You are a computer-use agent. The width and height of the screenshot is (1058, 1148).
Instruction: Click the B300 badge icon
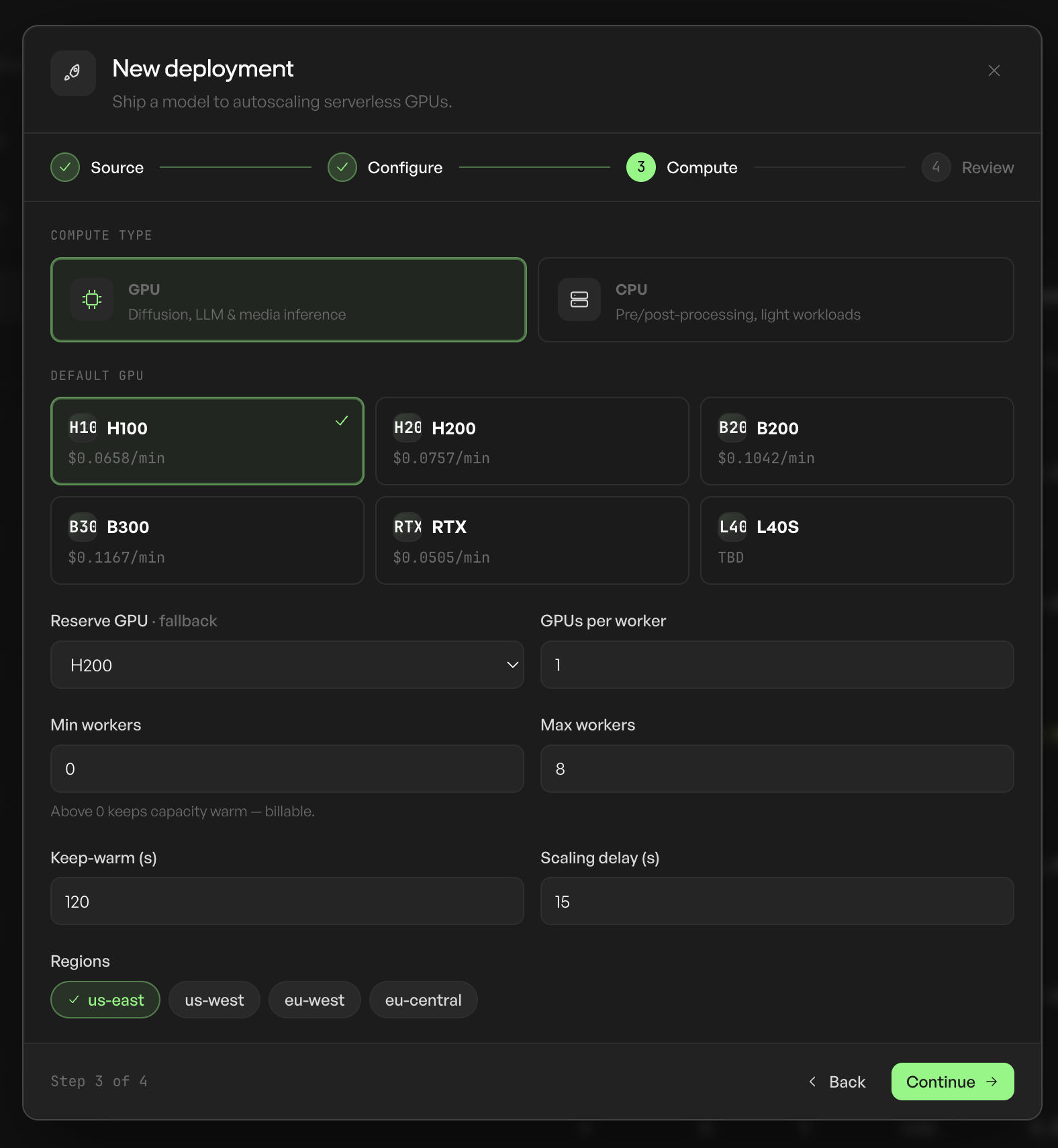[x=83, y=527]
